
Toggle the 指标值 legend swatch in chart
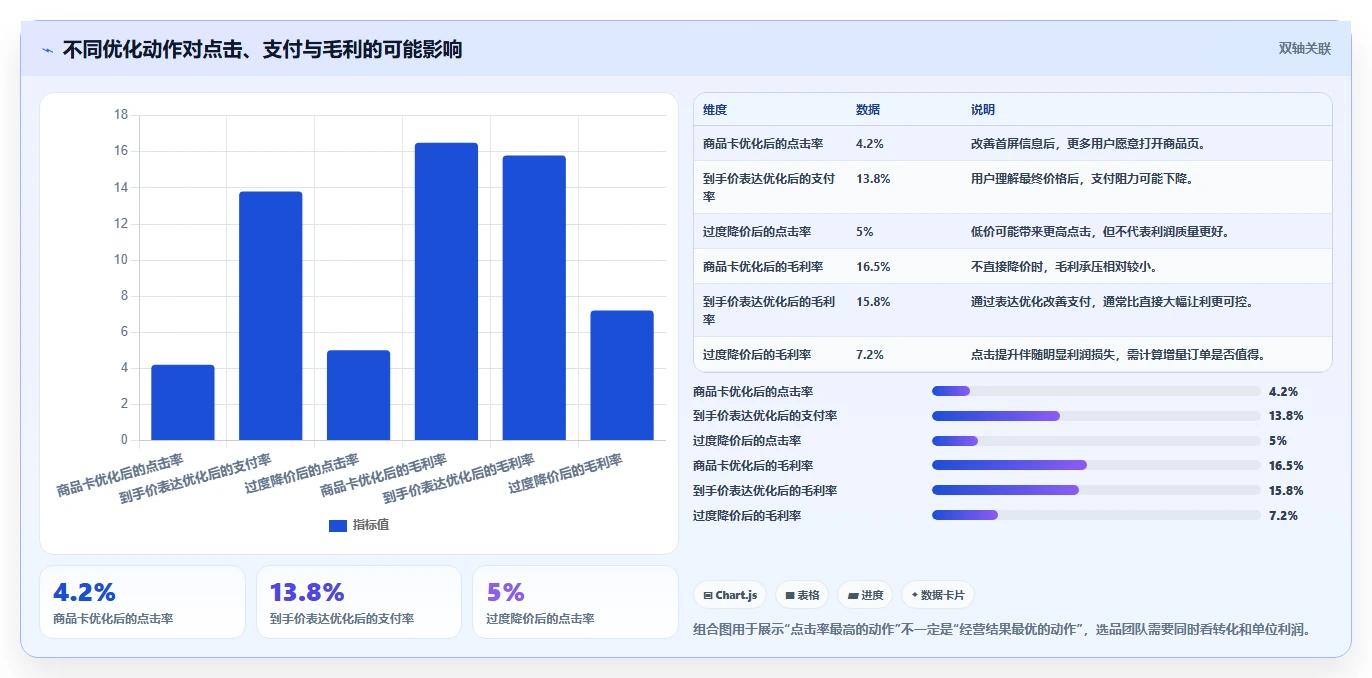[338, 525]
